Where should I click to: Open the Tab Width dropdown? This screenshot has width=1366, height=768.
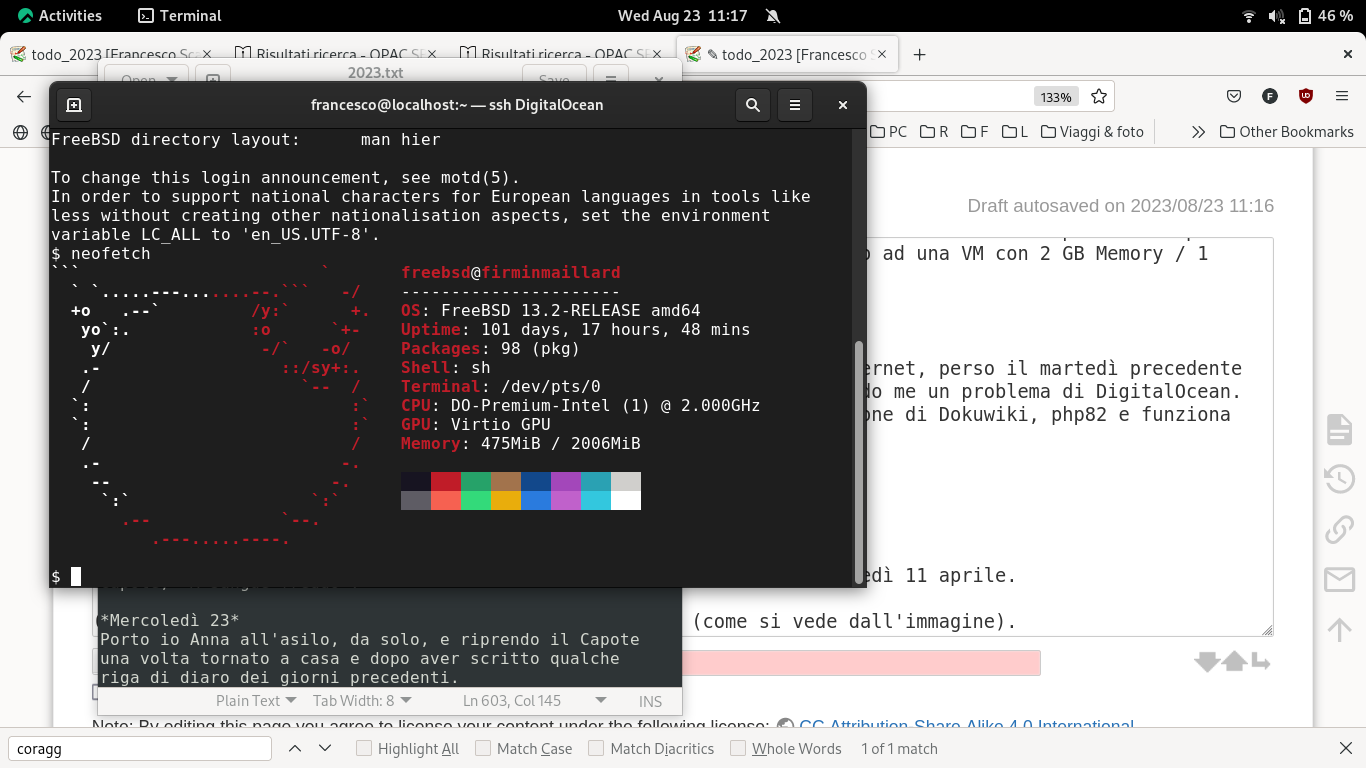point(361,701)
